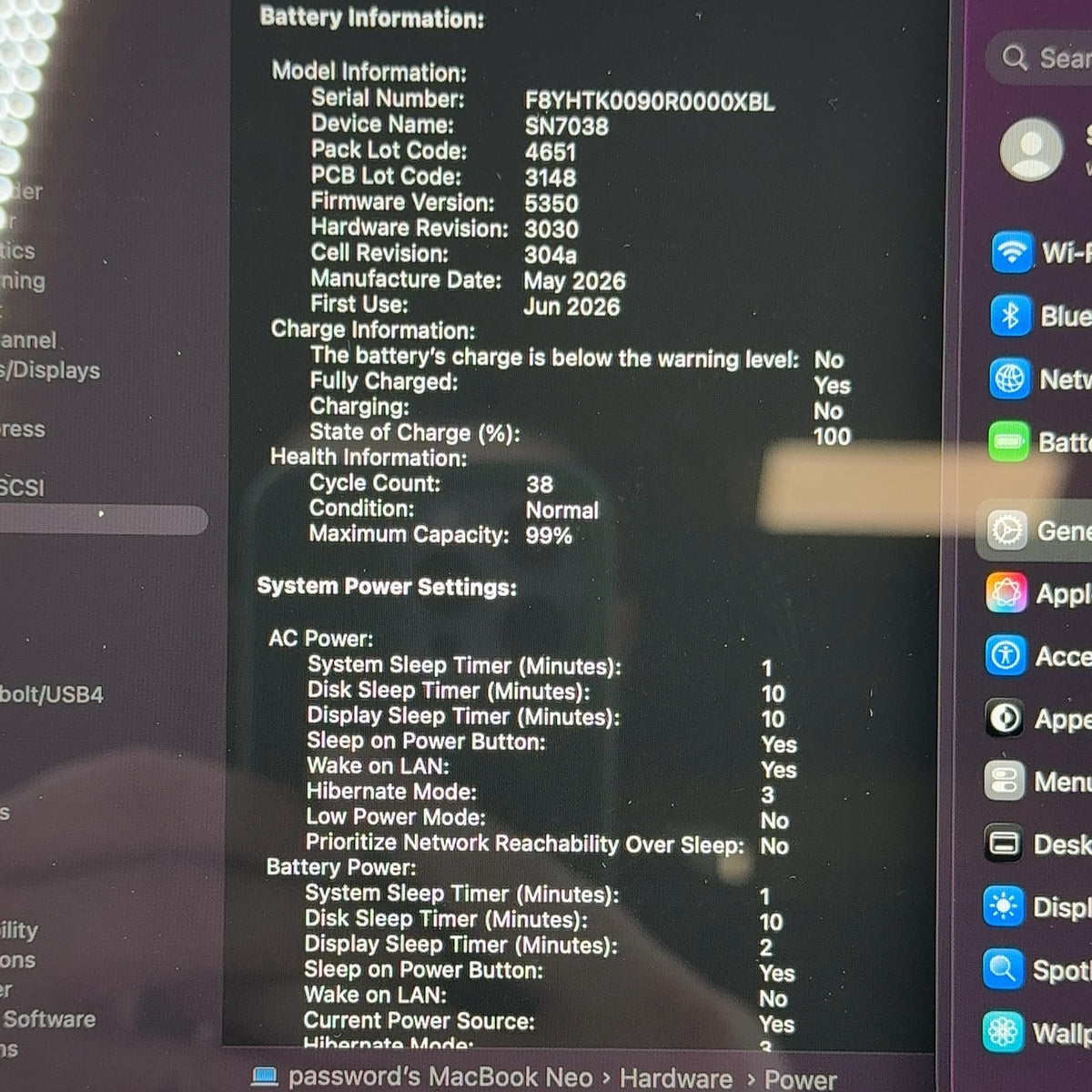
Task: Click the Fully Charged Yes value
Action: [833, 386]
